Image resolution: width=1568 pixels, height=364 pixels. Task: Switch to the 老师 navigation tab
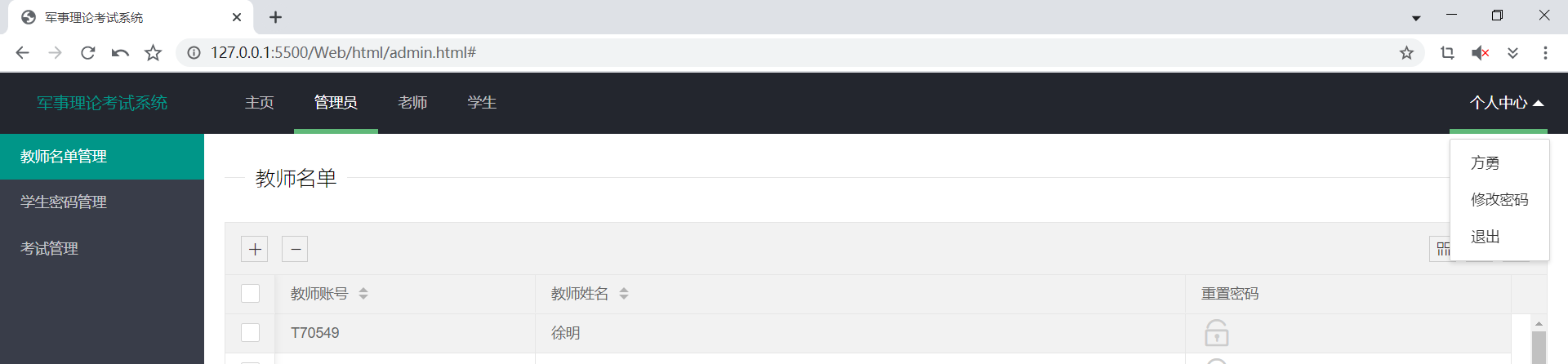tap(412, 103)
